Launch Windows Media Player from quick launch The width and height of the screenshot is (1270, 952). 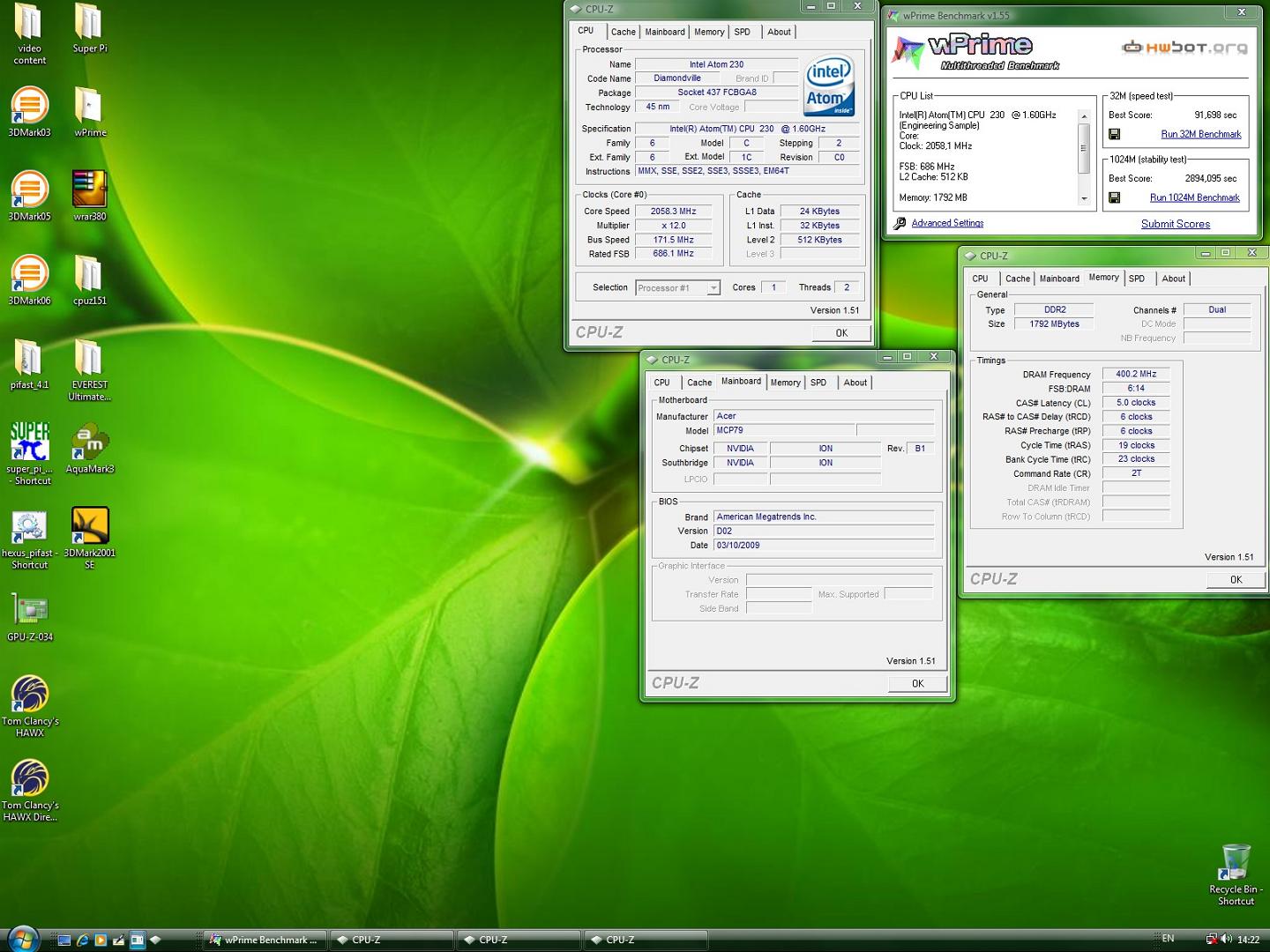[x=101, y=940]
